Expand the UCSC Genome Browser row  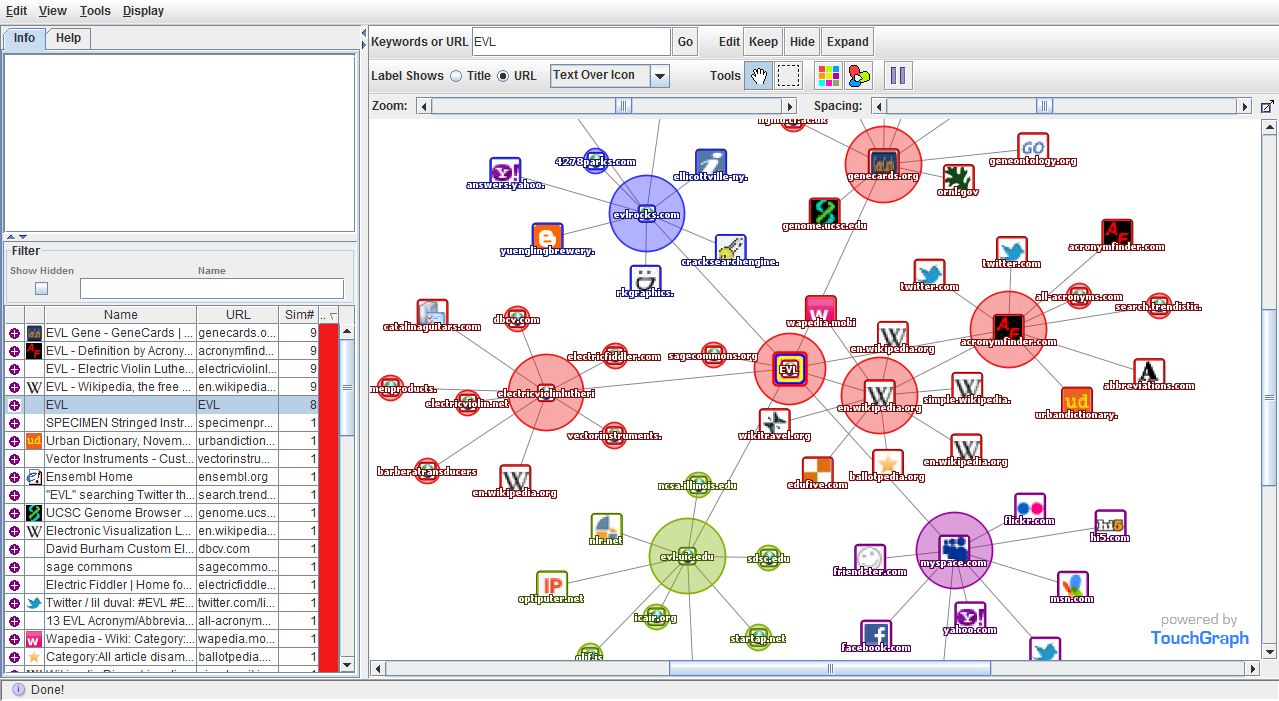click(14, 513)
